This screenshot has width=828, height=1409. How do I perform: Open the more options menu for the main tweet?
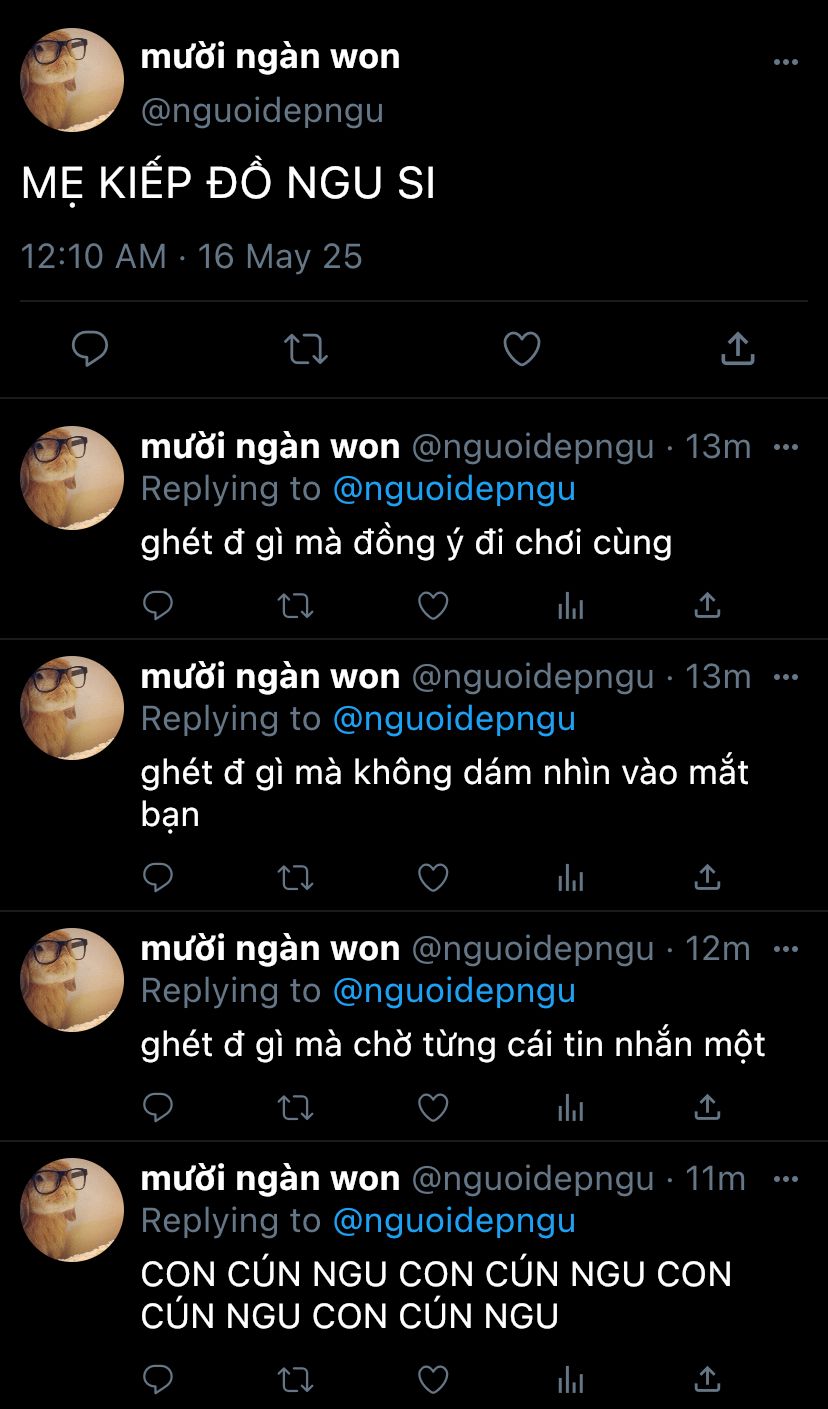click(x=786, y=62)
